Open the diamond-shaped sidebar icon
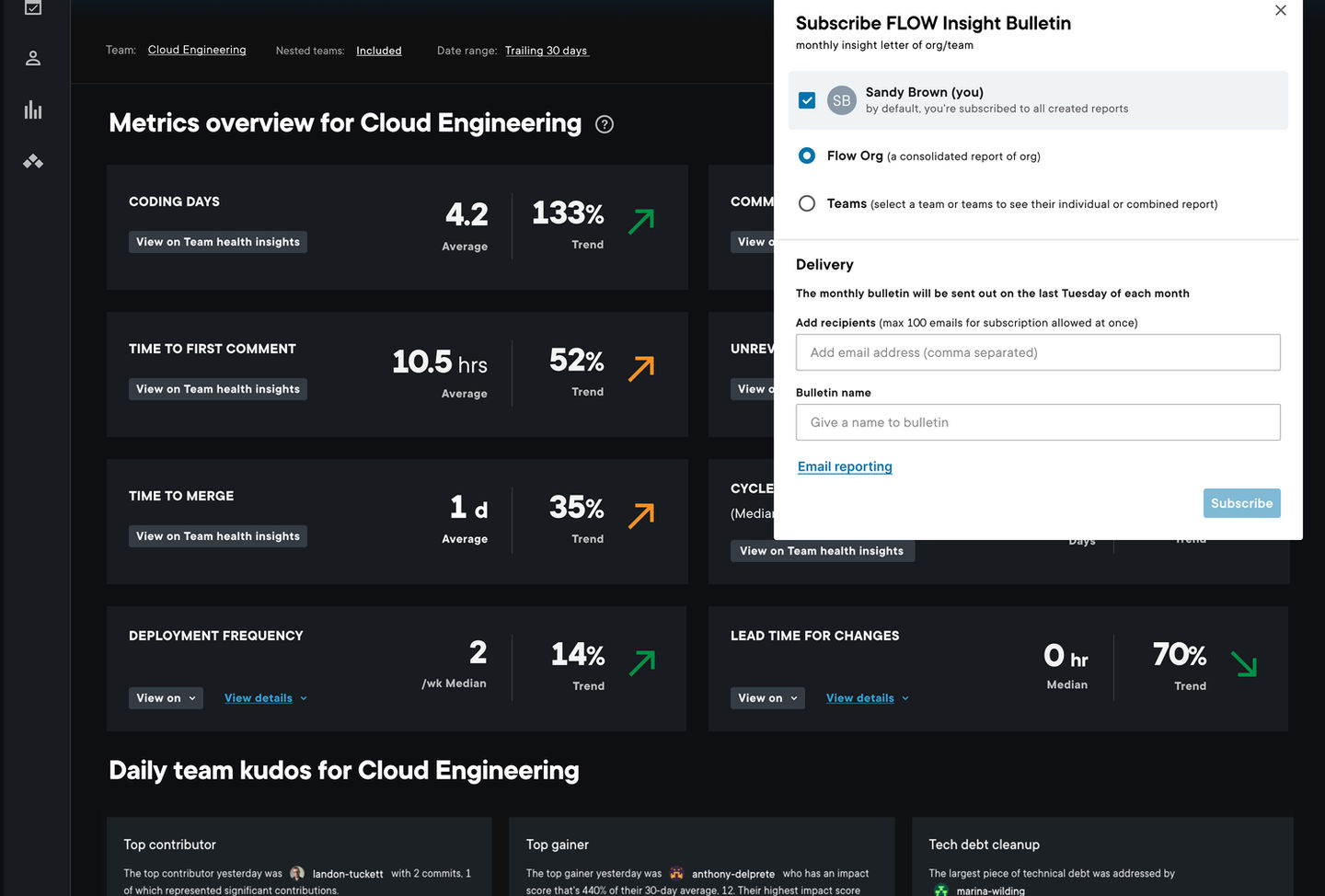 click(x=33, y=162)
